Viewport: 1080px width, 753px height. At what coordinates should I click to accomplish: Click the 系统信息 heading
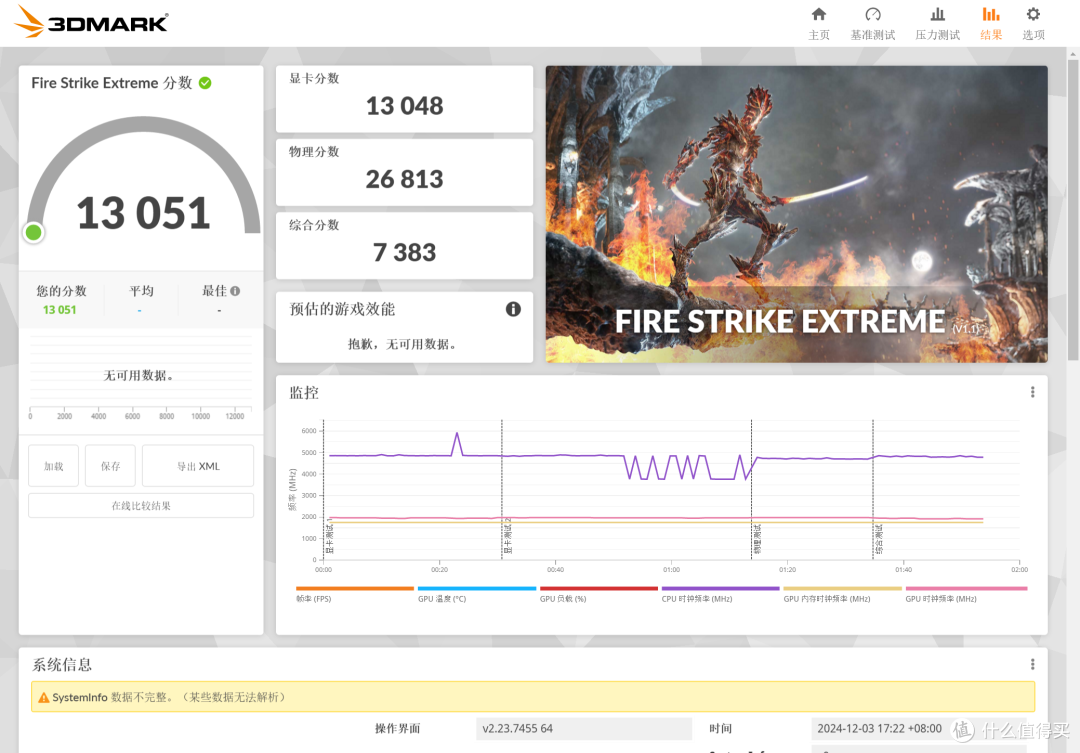tap(62, 665)
